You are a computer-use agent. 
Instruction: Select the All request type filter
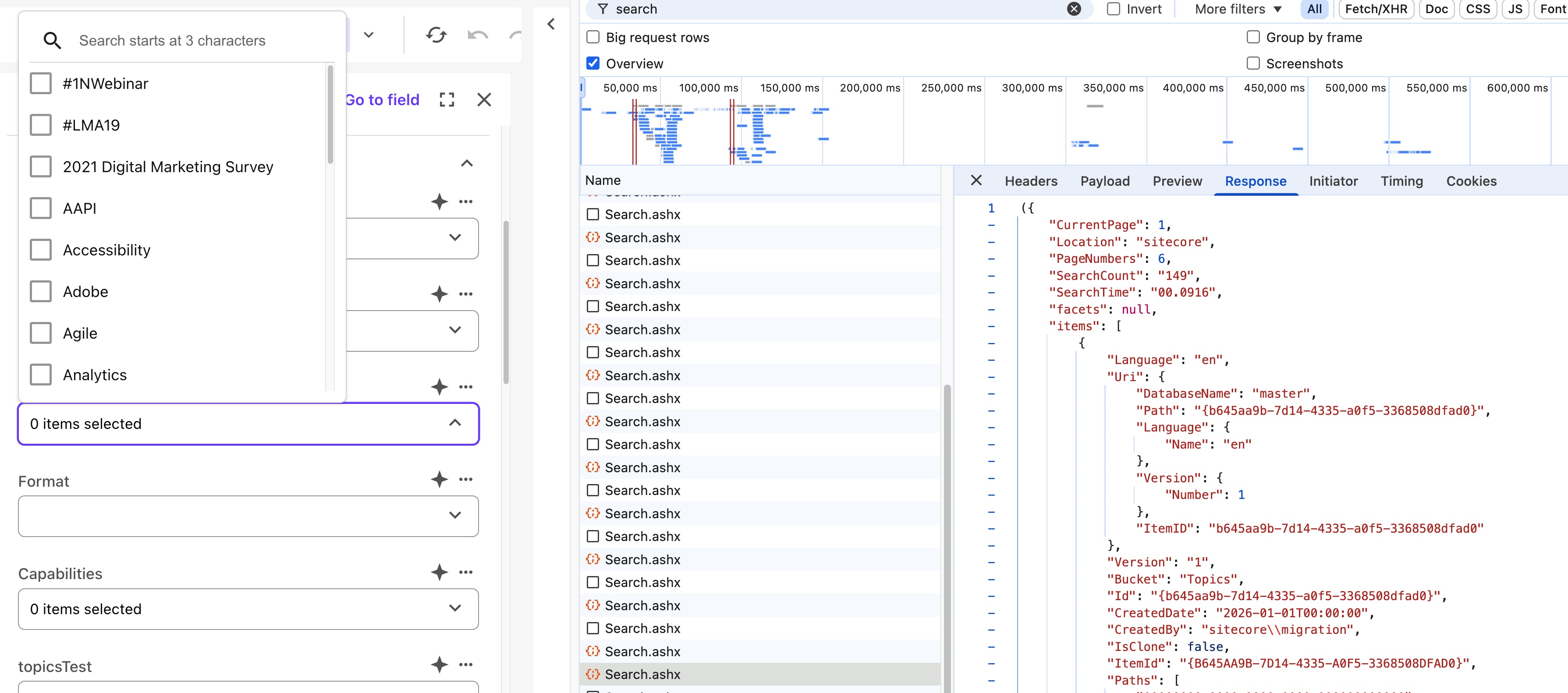click(x=1314, y=9)
